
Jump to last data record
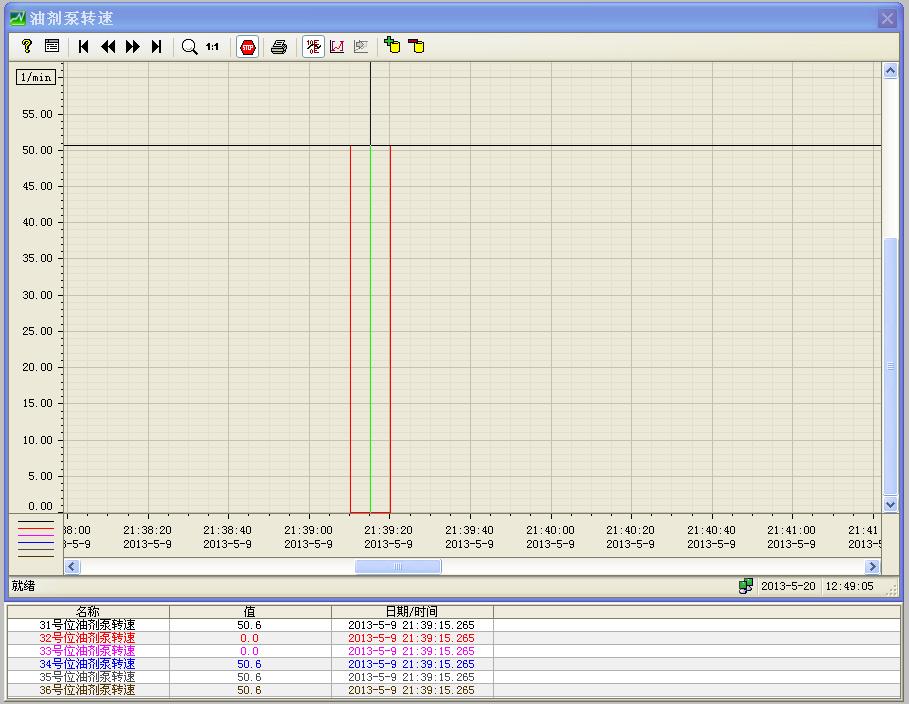click(x=157, y=46)
